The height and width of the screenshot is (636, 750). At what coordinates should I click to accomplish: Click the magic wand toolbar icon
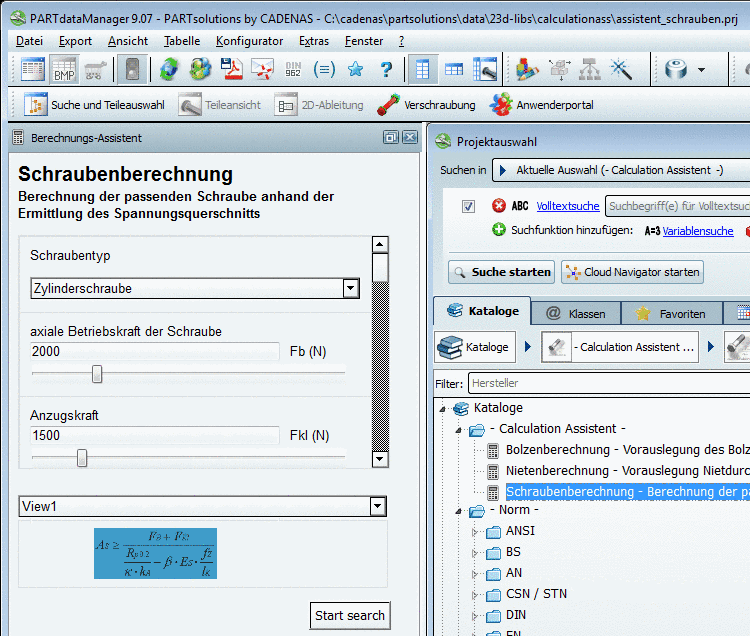[621, 70]
